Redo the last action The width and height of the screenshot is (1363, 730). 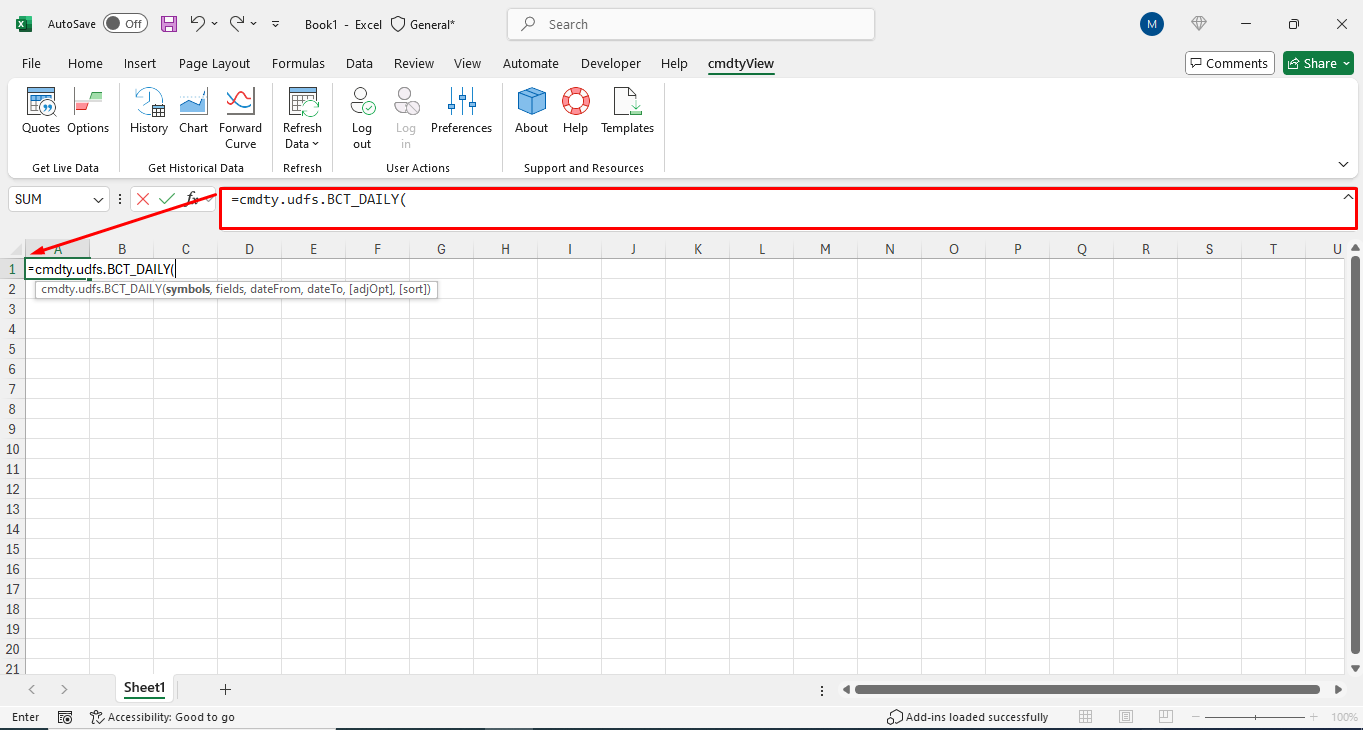(x=237, y=23)
